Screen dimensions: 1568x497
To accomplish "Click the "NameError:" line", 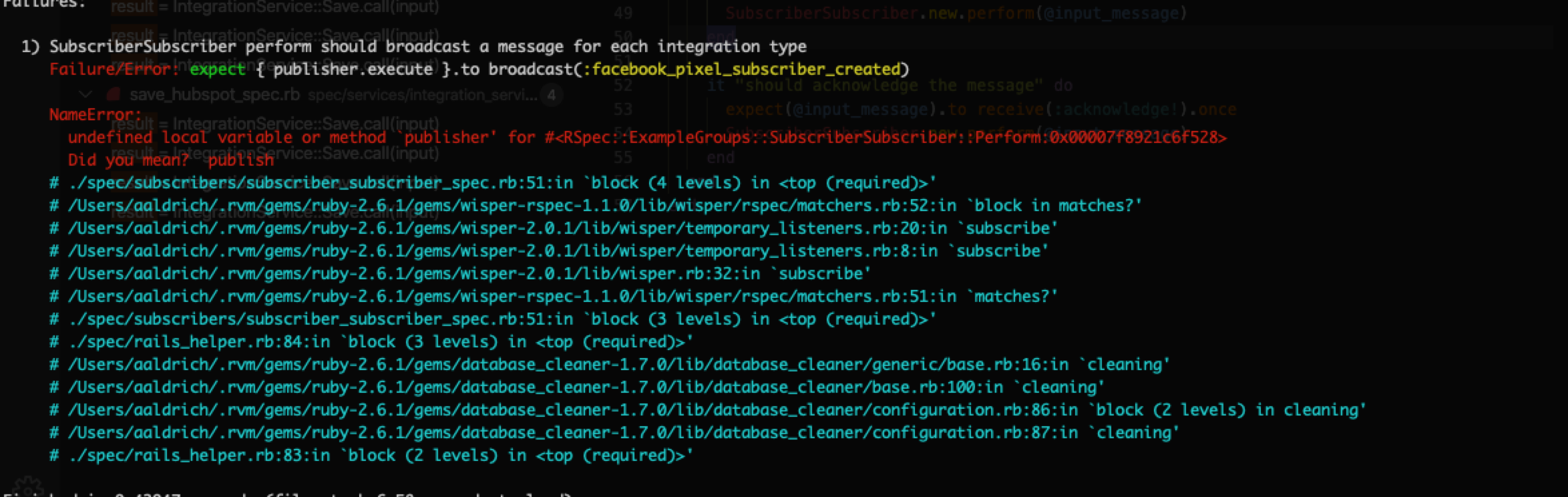I will (95, 115).
